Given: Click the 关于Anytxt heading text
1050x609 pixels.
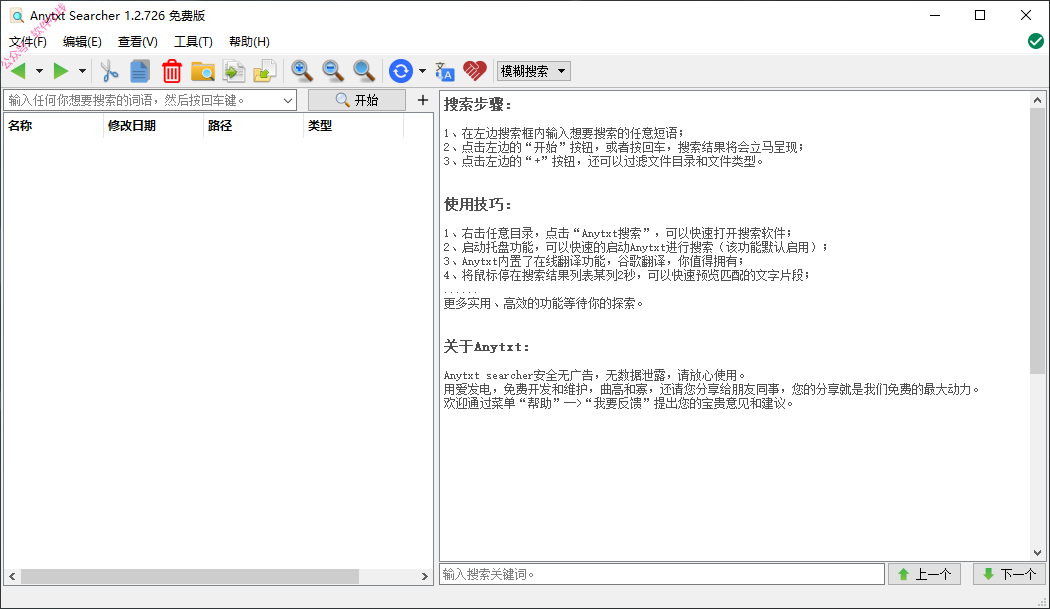Looking at the screenshot, I should [x=486, y=346].
